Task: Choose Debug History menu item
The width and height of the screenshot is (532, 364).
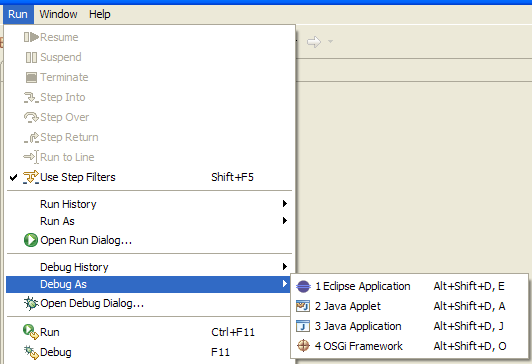Action: click(149, 267)
